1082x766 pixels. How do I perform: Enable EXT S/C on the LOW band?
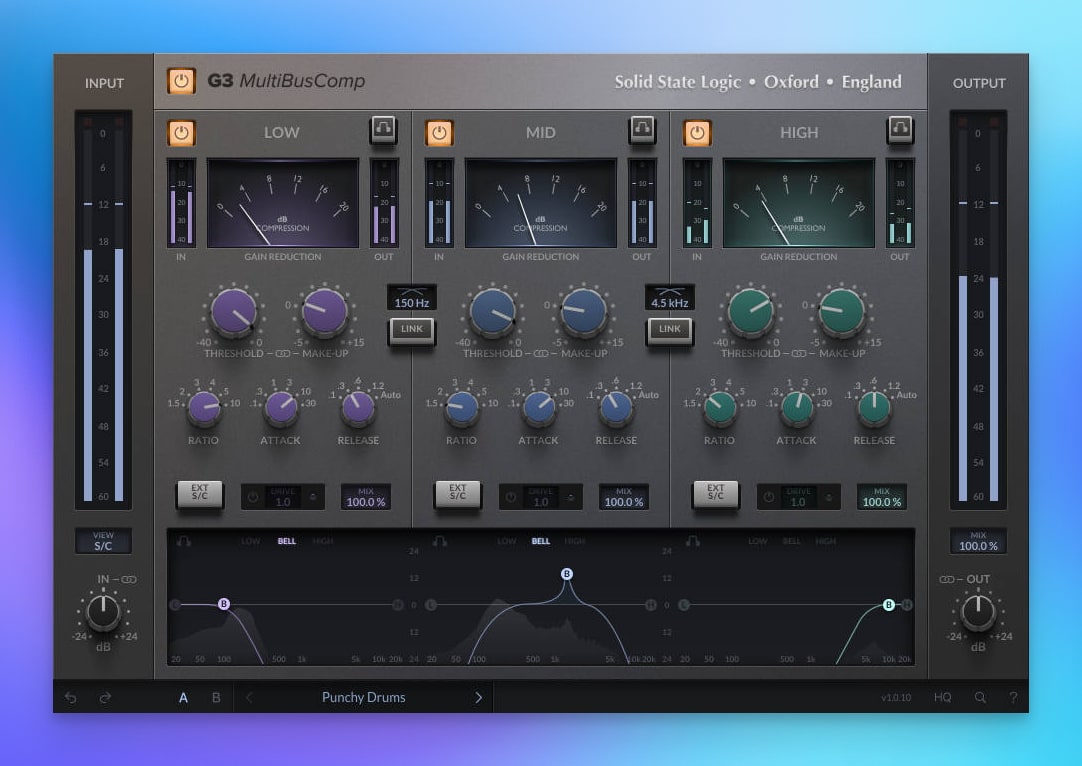coord(200,493)
